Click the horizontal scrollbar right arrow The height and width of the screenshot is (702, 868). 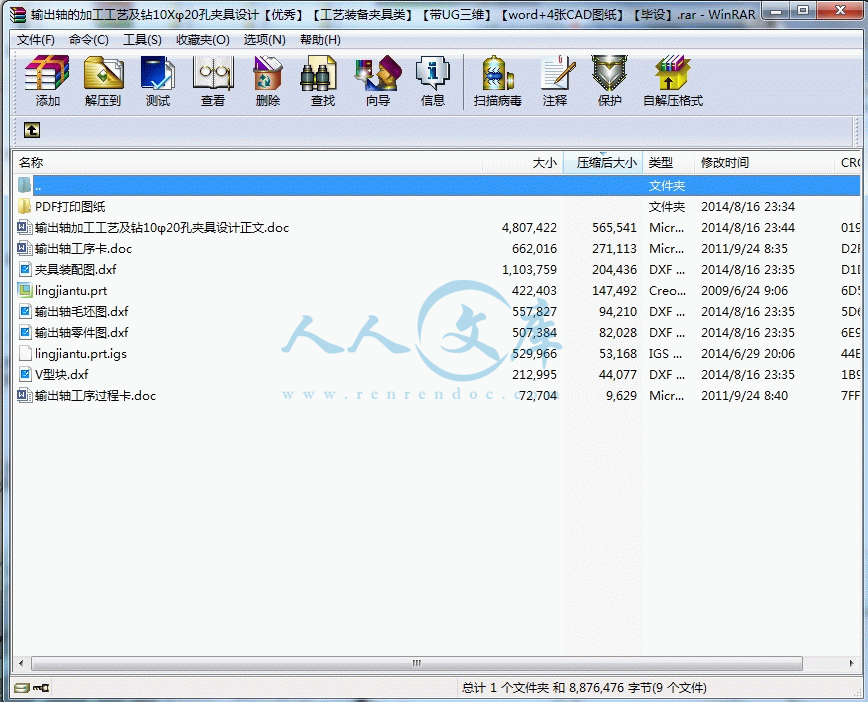[851, 663]
